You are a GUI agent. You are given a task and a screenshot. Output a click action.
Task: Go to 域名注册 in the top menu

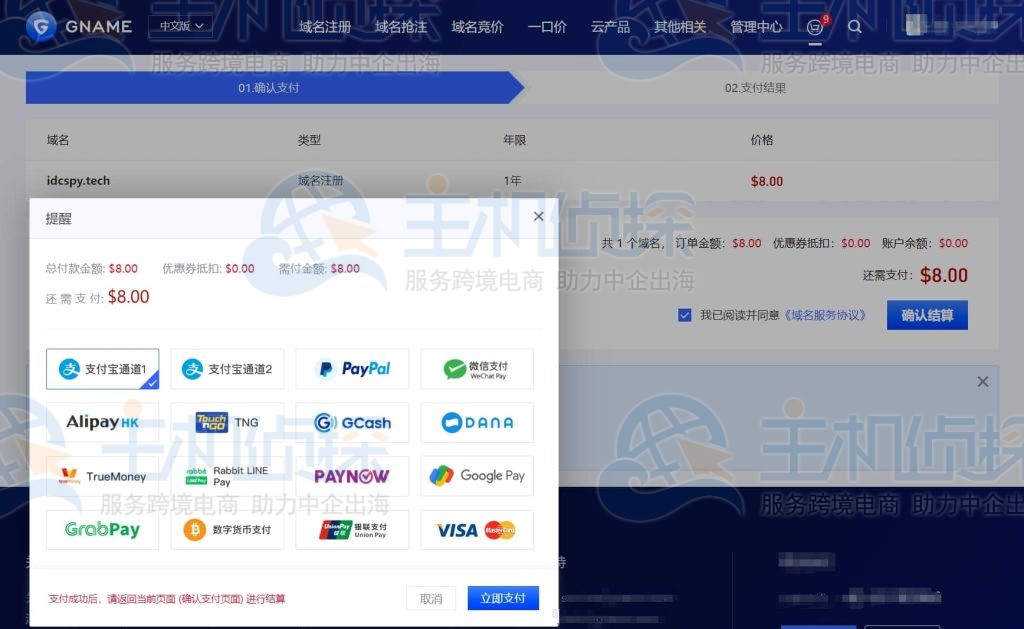click(324, 27)
